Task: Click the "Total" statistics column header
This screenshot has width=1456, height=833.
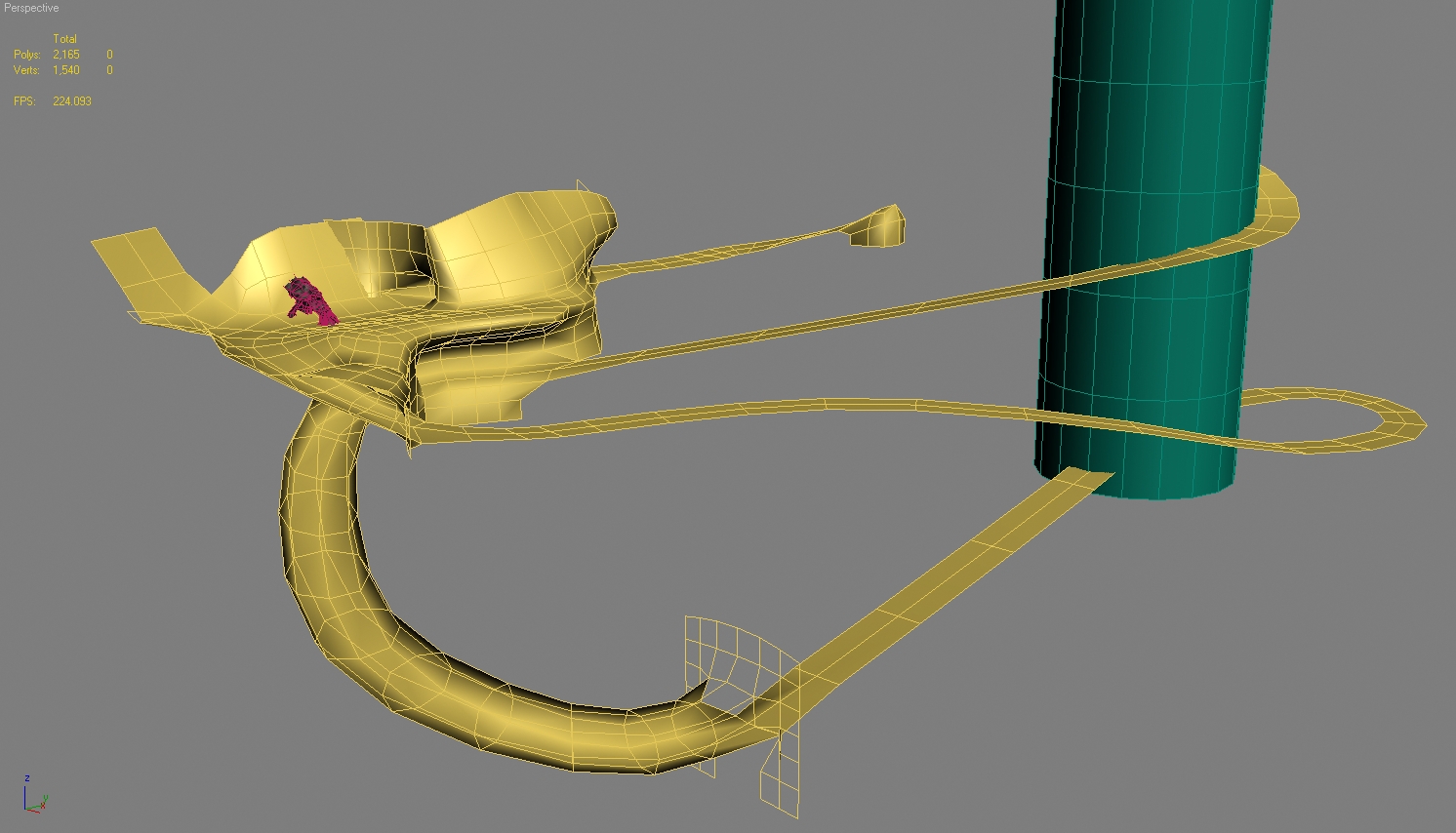Action: [64, 39]
